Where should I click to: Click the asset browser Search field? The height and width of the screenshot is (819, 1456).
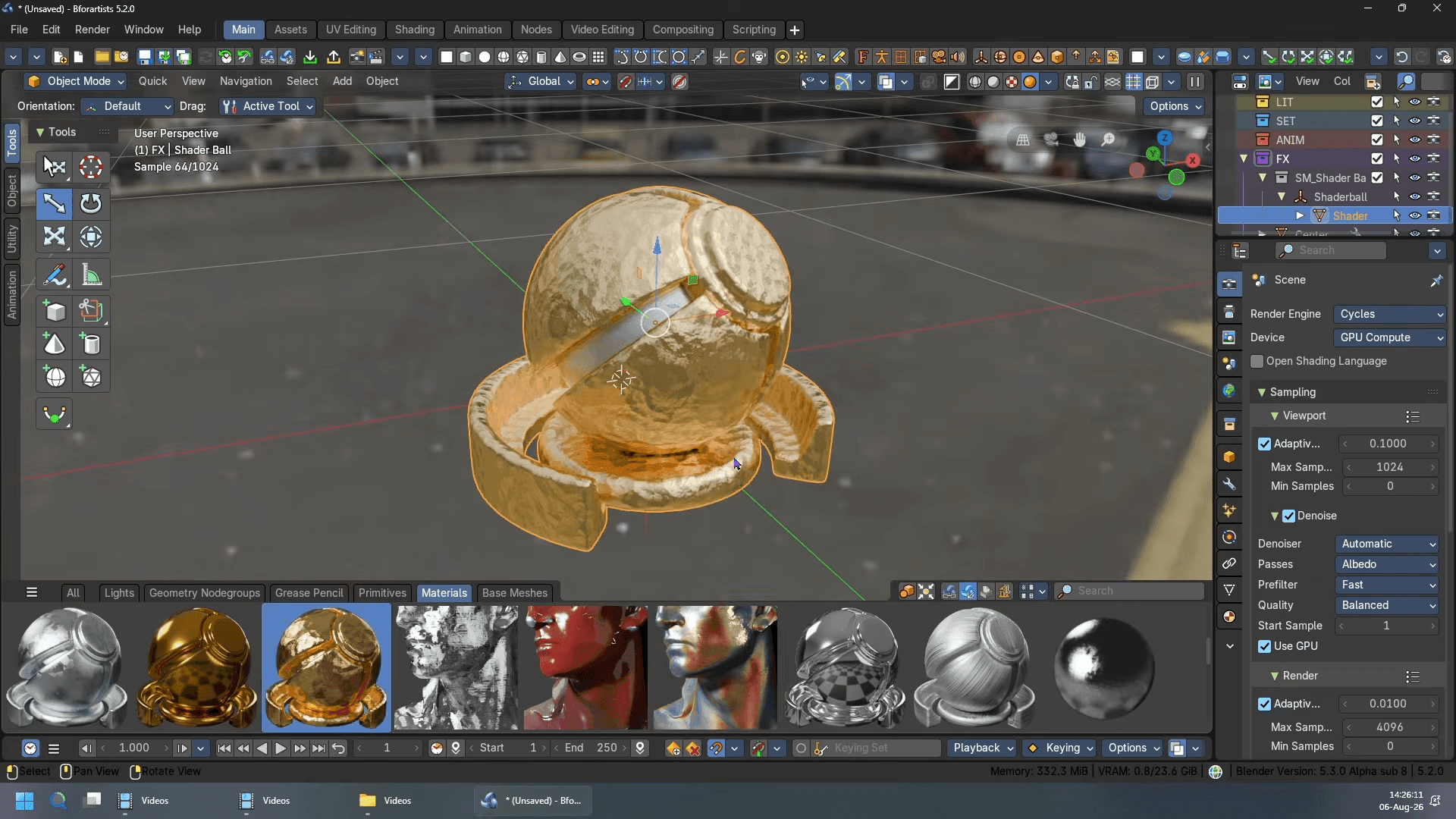(x=1128, y=591)
